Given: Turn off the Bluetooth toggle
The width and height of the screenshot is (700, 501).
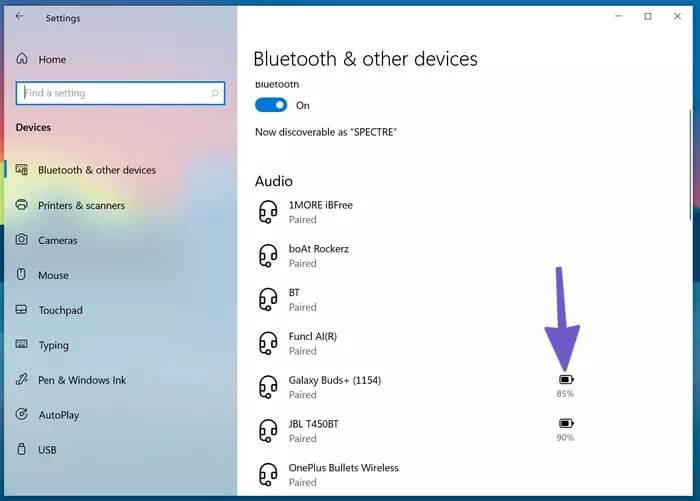Looking at the screenshot, I should point(271,105).
